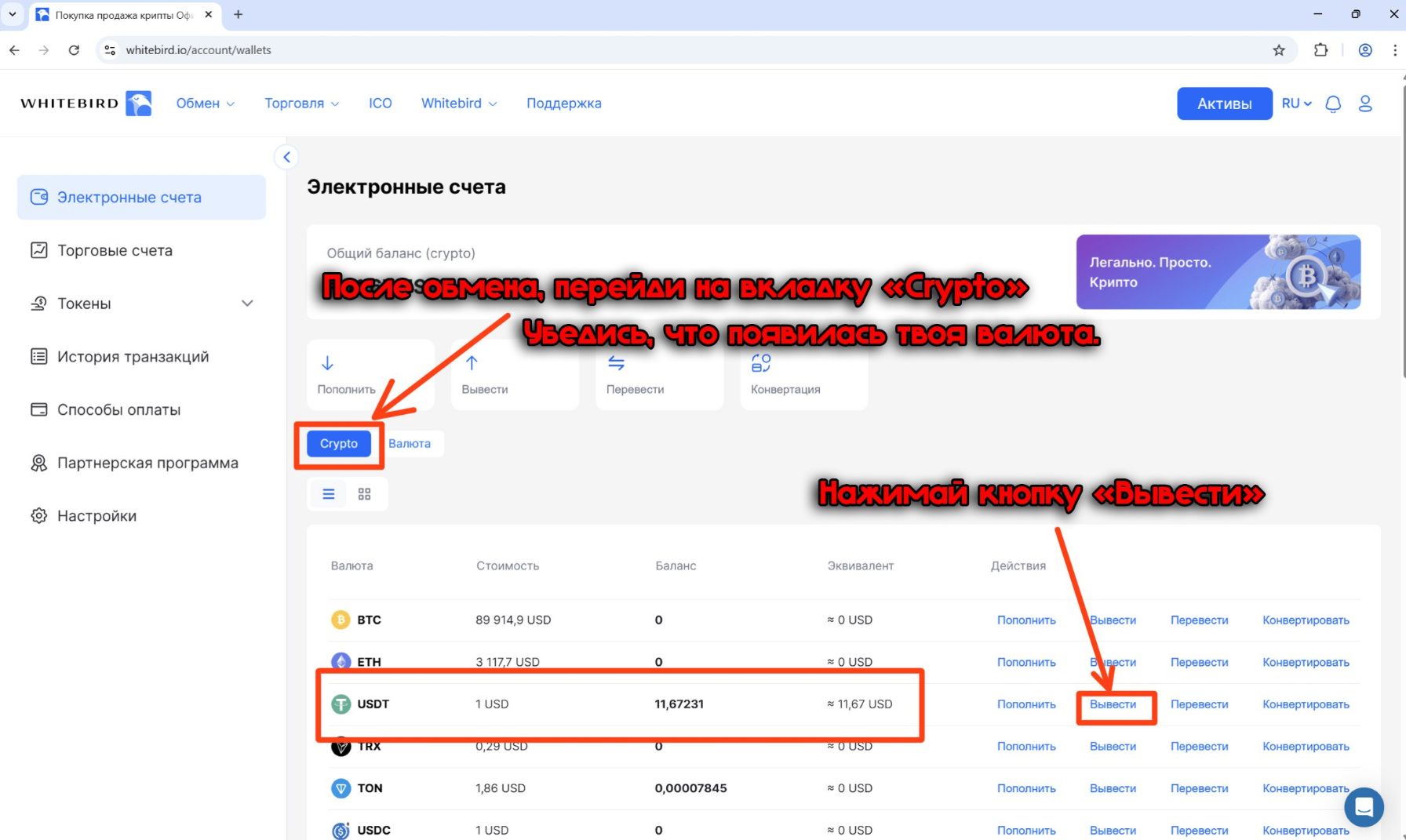Expand the Whitebird menu
The height and width of the screenshot is (840, 1406).
[459, 104]
